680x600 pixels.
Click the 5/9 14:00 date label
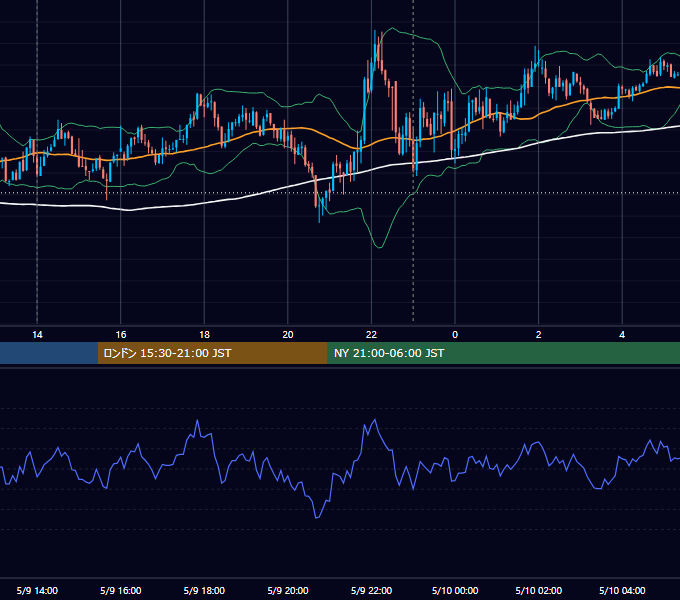click(x=37, y=590)
